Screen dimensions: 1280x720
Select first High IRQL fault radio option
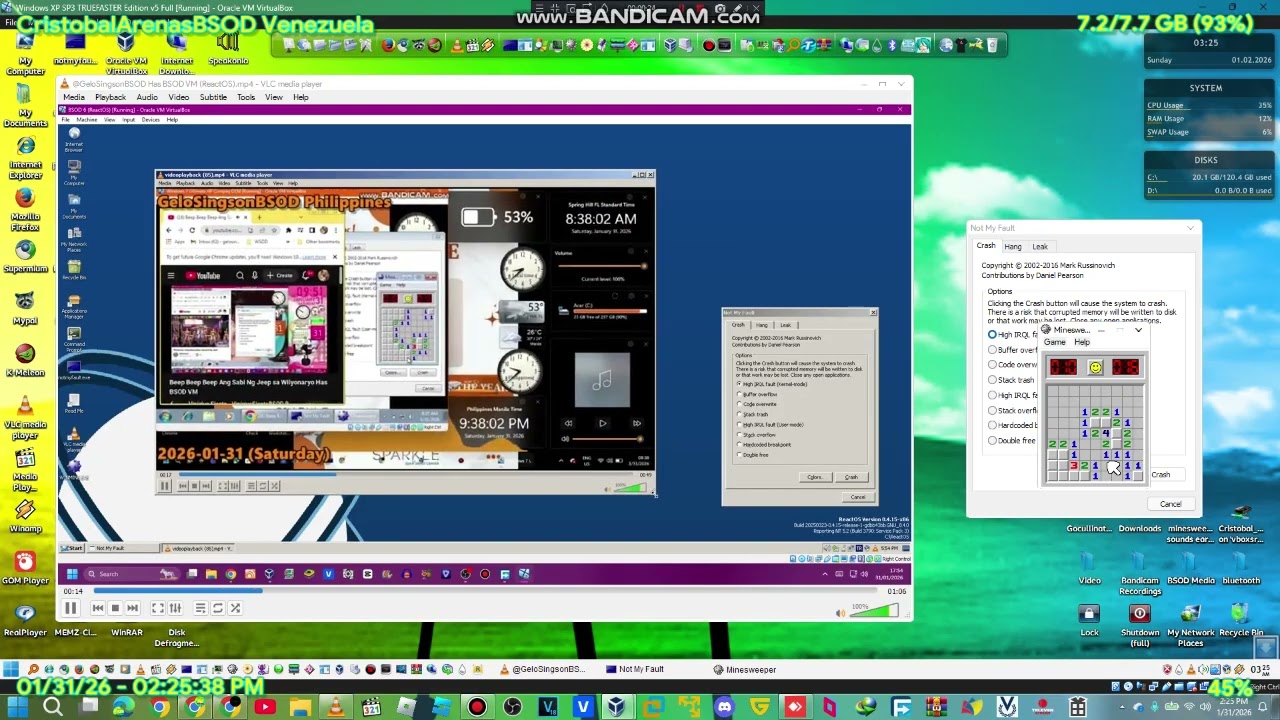pyautogui.click(x=992, y=334)
